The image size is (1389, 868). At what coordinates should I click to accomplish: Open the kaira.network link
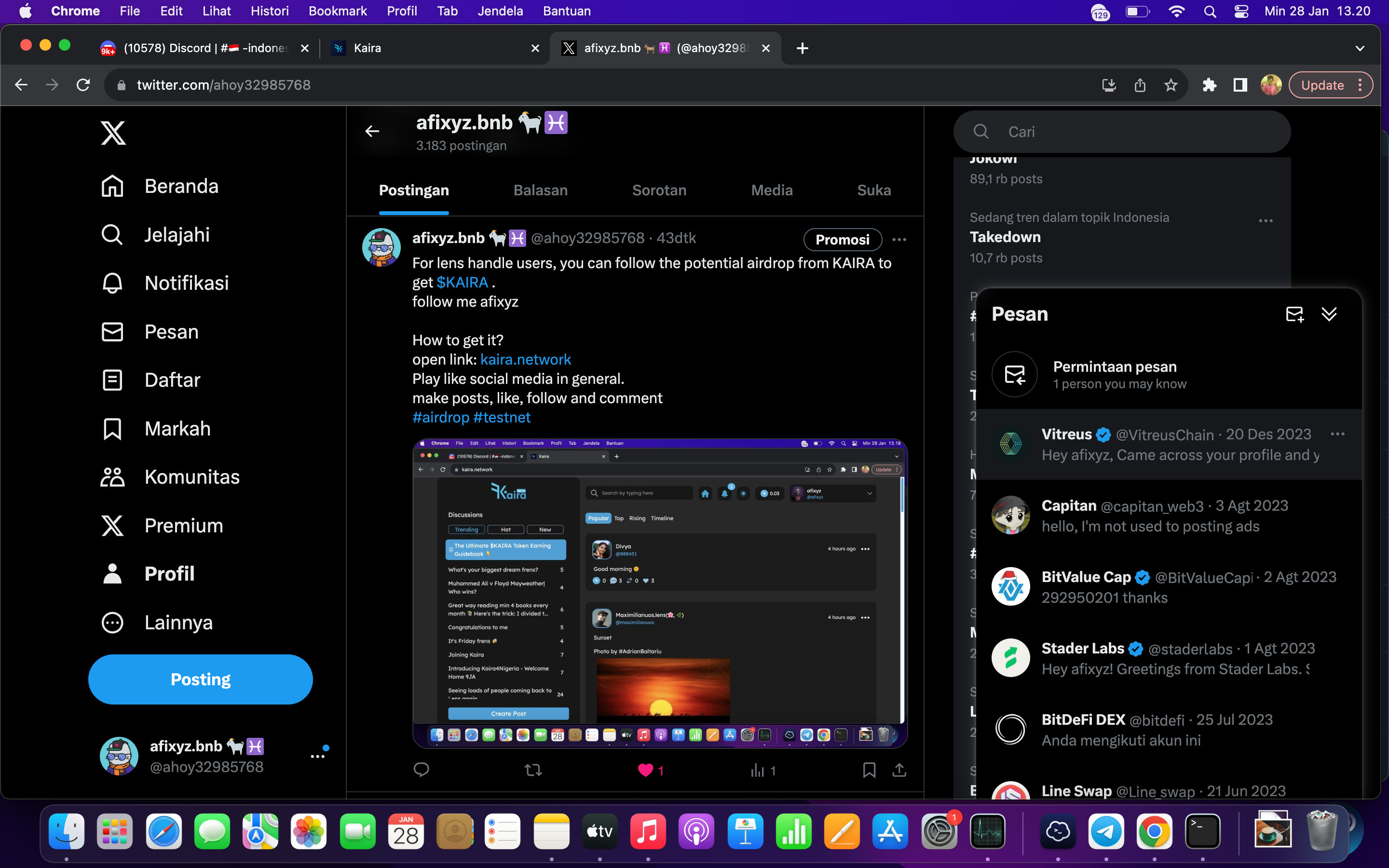coord(525,359)
